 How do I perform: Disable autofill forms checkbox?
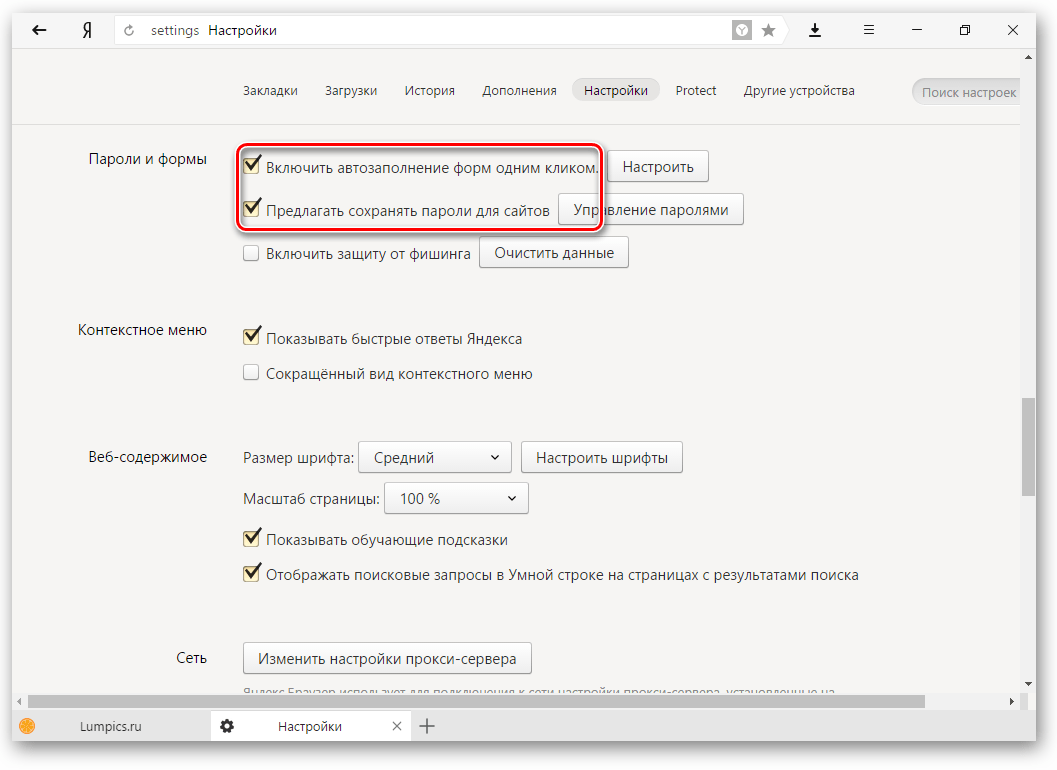click(x=252, y=166)
